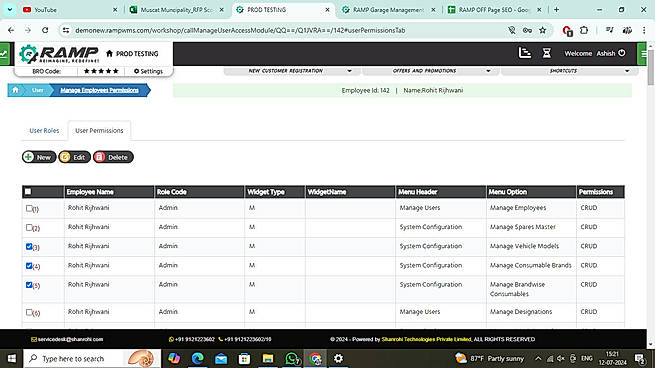
Task: Uncheck row 5 Manage Brandwise Consumables checkbox
Action: (x=29, y=285)
